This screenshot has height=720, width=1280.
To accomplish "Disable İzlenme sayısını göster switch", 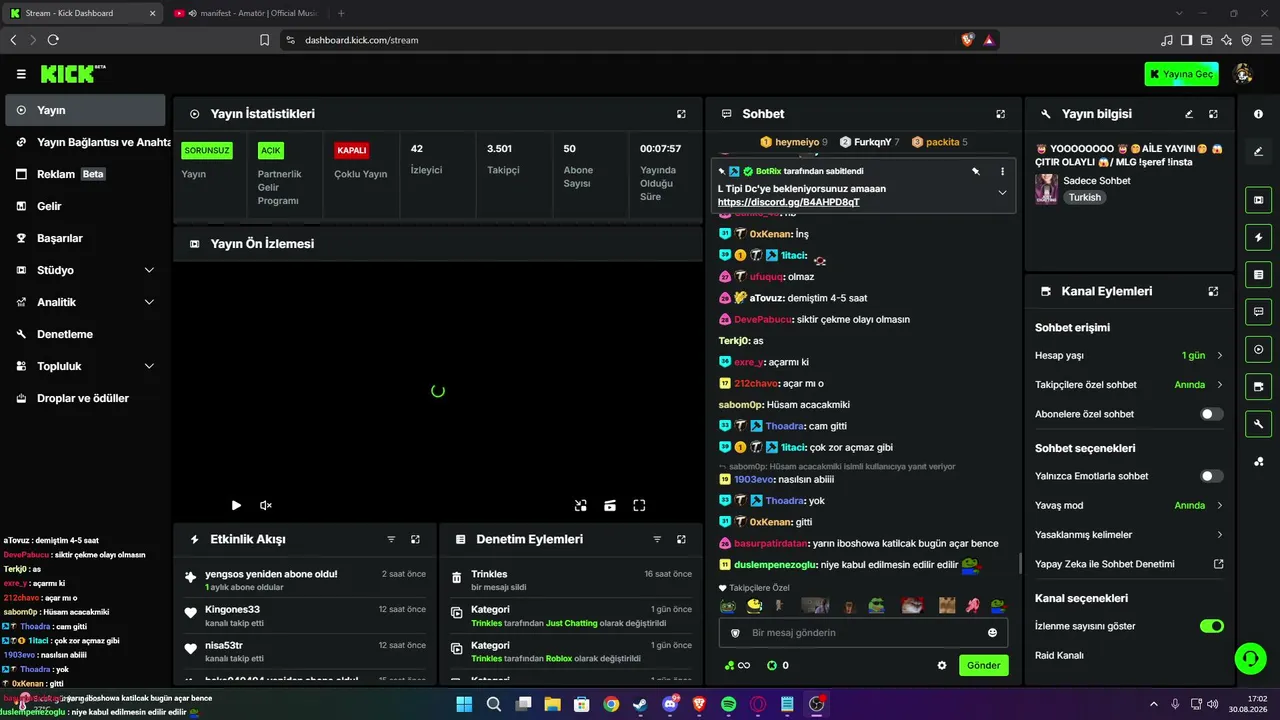I will [1211, 626].
